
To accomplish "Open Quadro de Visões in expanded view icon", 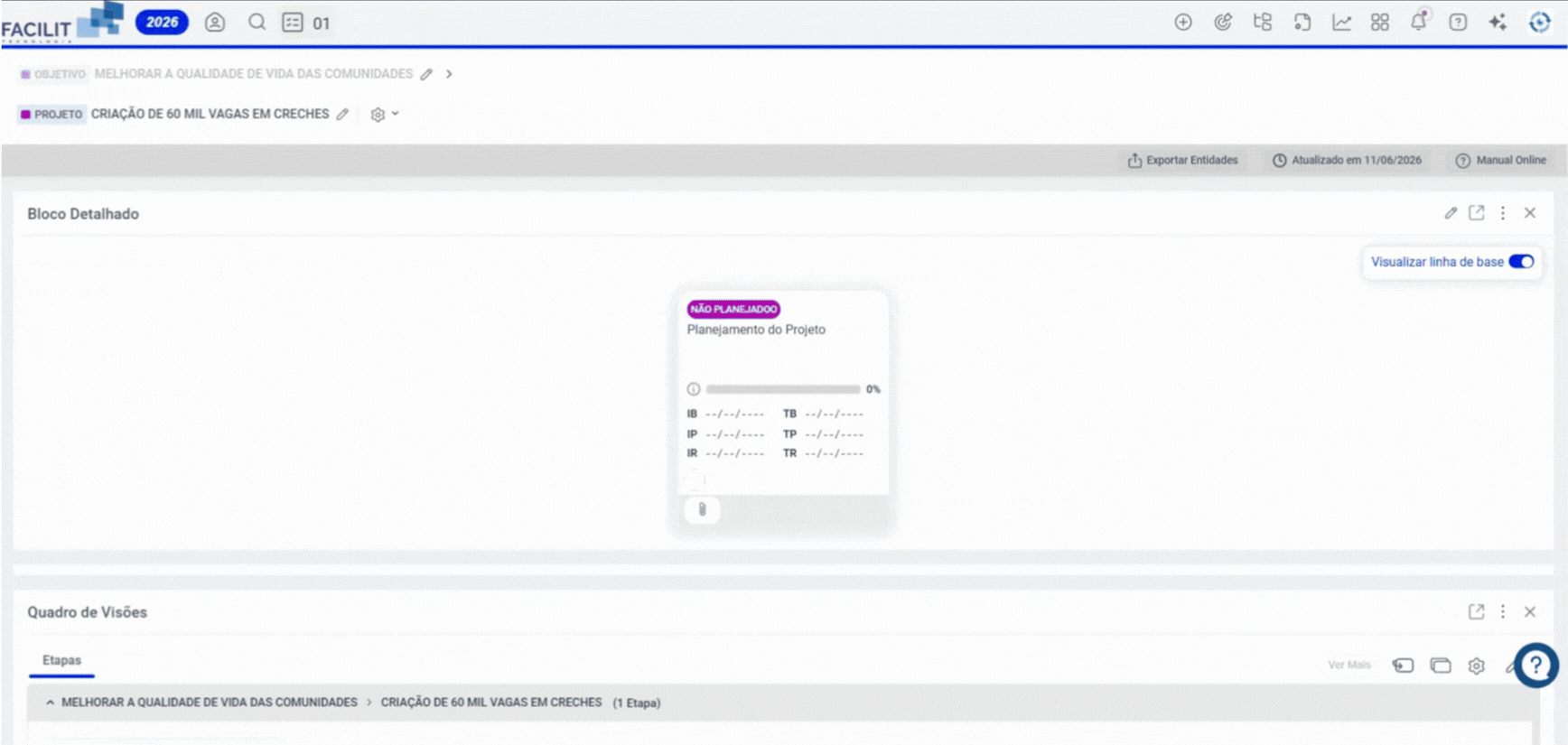I will click(1477, 612).
